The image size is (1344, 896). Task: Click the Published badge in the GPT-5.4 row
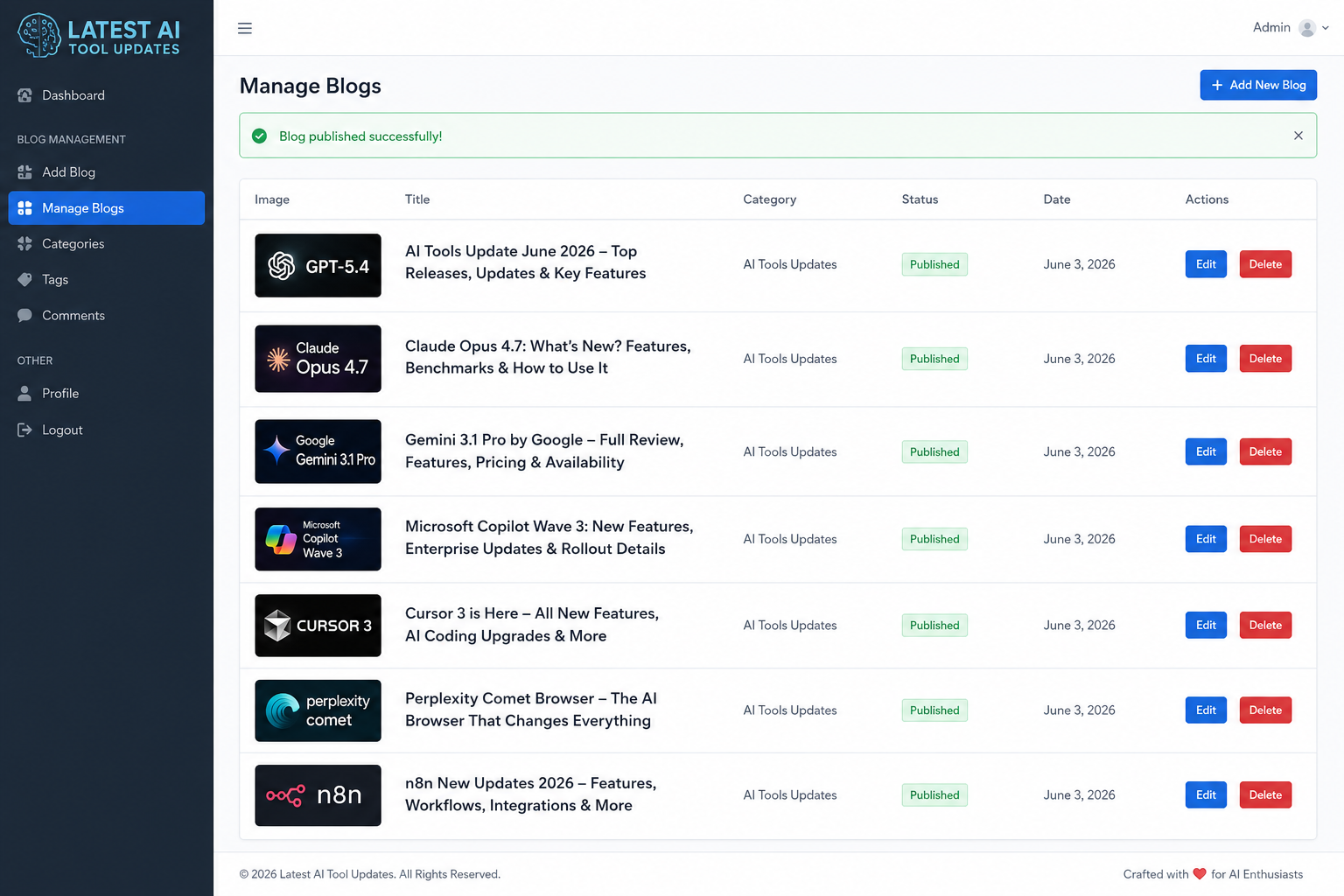coord(934,264)
